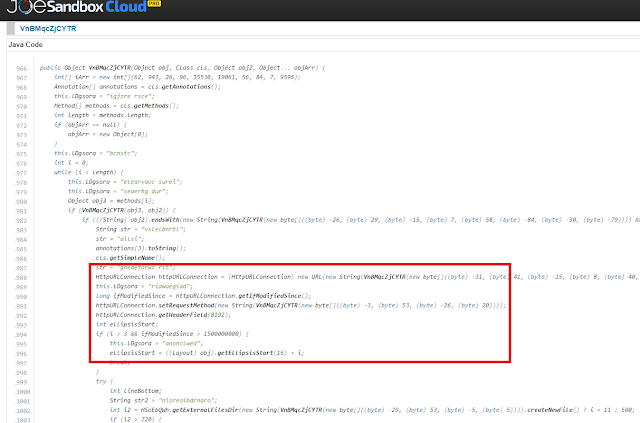Click the cls.getSimpleName() line

(130, 258)
